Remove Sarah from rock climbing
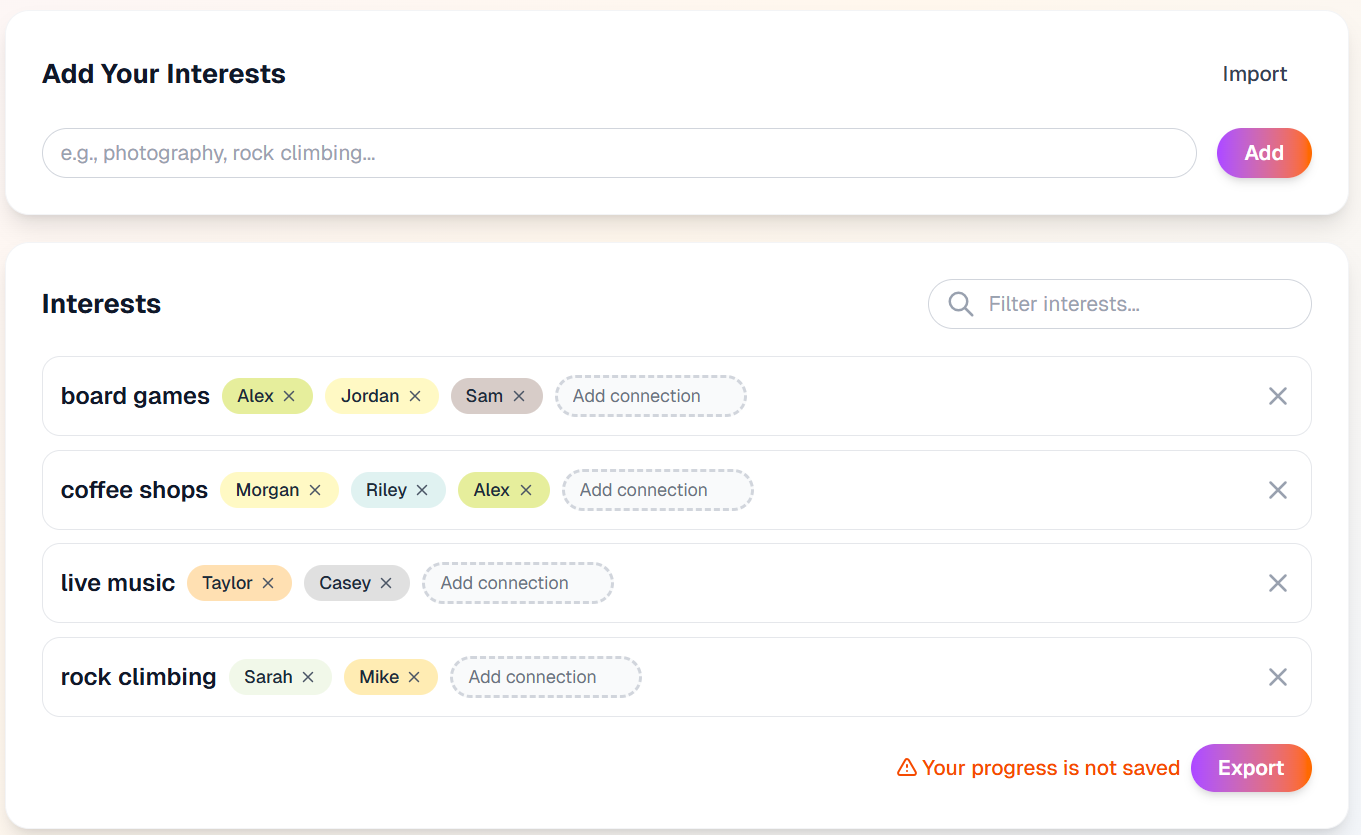Screen dimensions: 1361x835 (x=310, y=676)
